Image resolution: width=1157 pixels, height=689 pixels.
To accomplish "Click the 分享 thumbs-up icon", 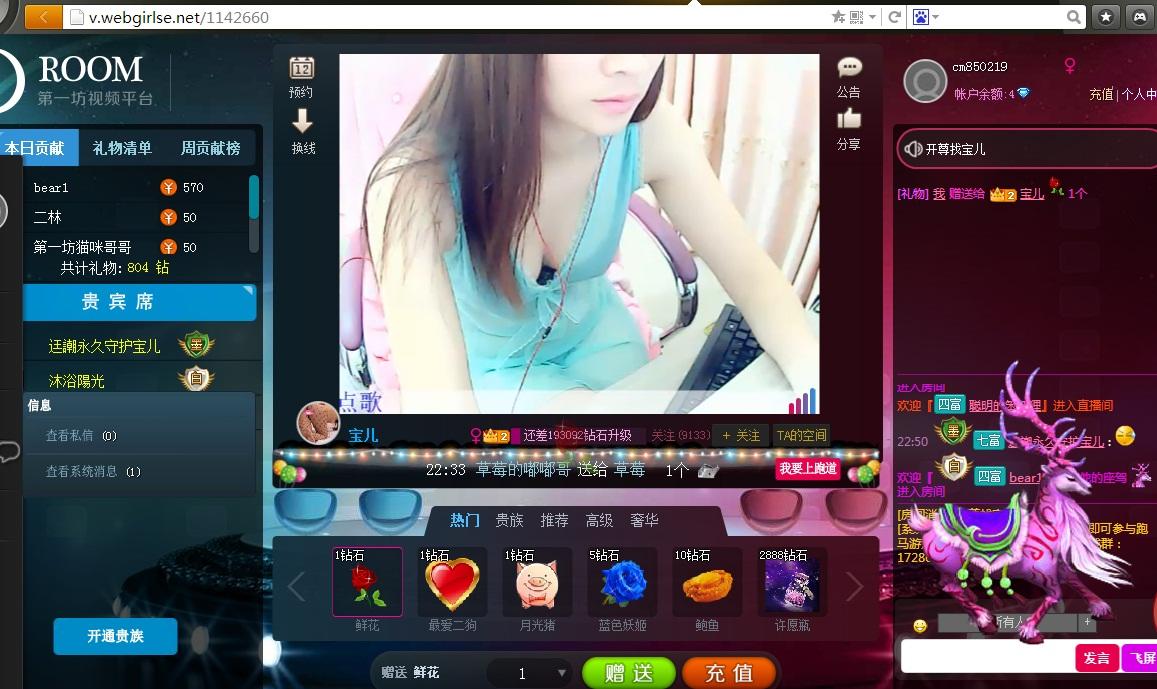I will pyautogui.click(x=849, y=119).
